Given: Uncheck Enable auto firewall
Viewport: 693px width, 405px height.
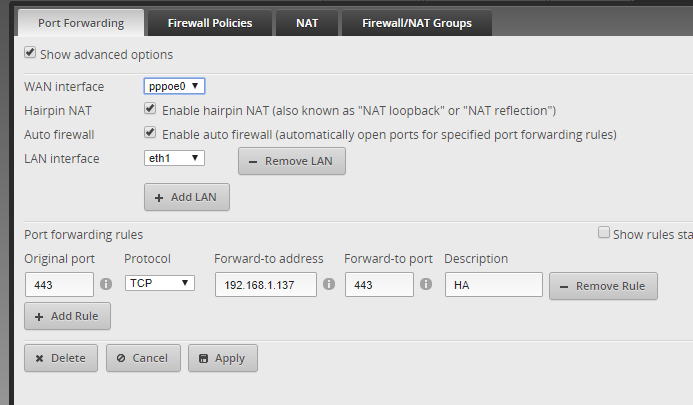Looking at the screenshot, I should pos(150,132).
